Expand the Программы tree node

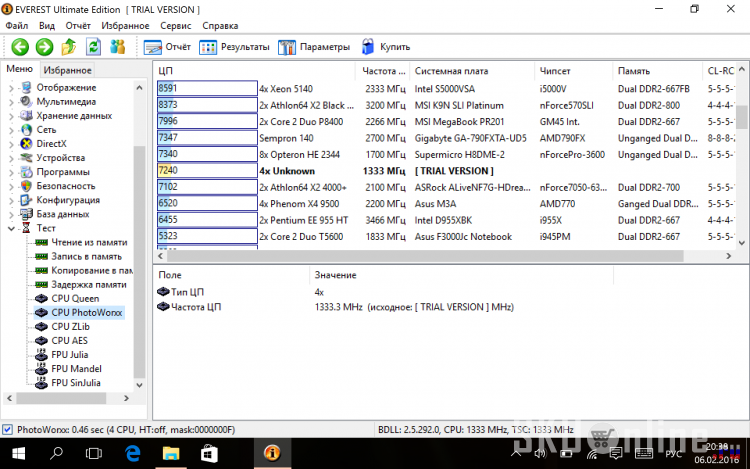[11, 172]
